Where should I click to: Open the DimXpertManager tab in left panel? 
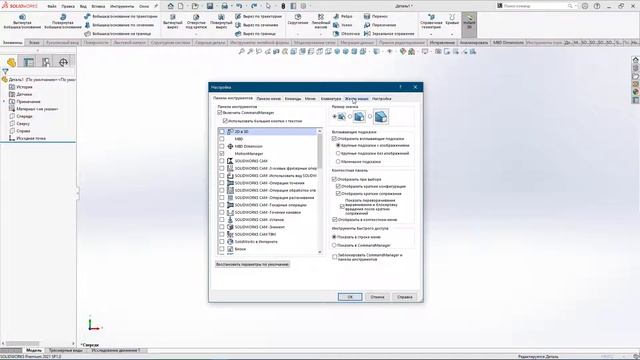coord(63,62)
